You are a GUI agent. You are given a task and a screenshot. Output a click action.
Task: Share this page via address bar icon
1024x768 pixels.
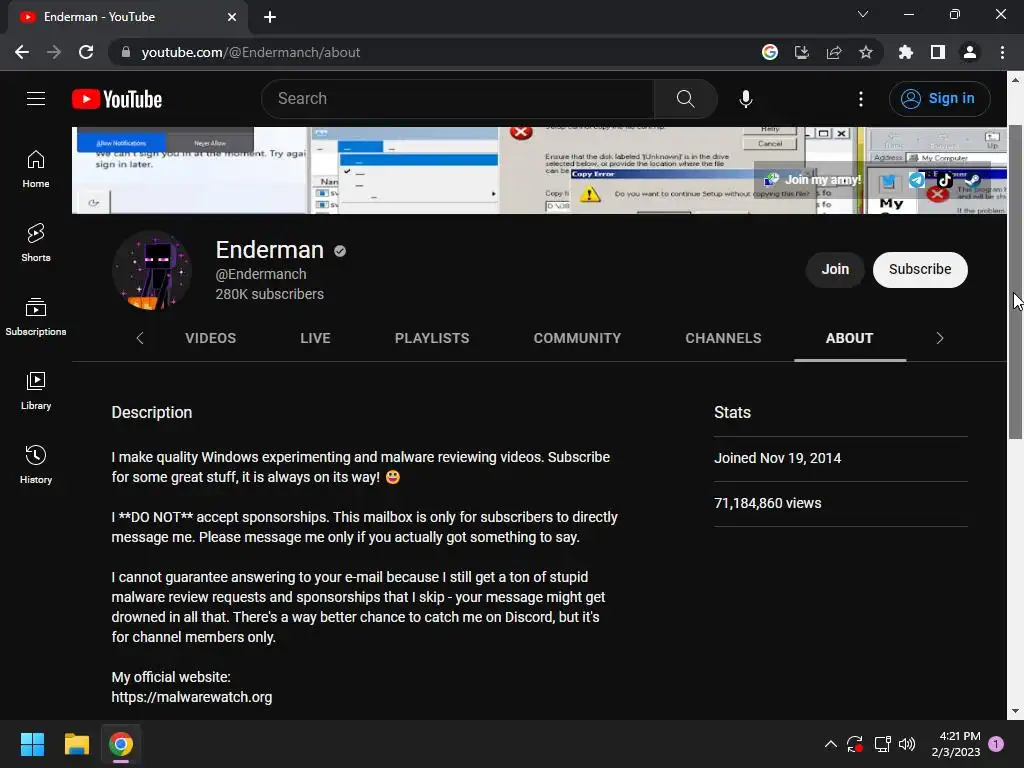tap(834, 52)
